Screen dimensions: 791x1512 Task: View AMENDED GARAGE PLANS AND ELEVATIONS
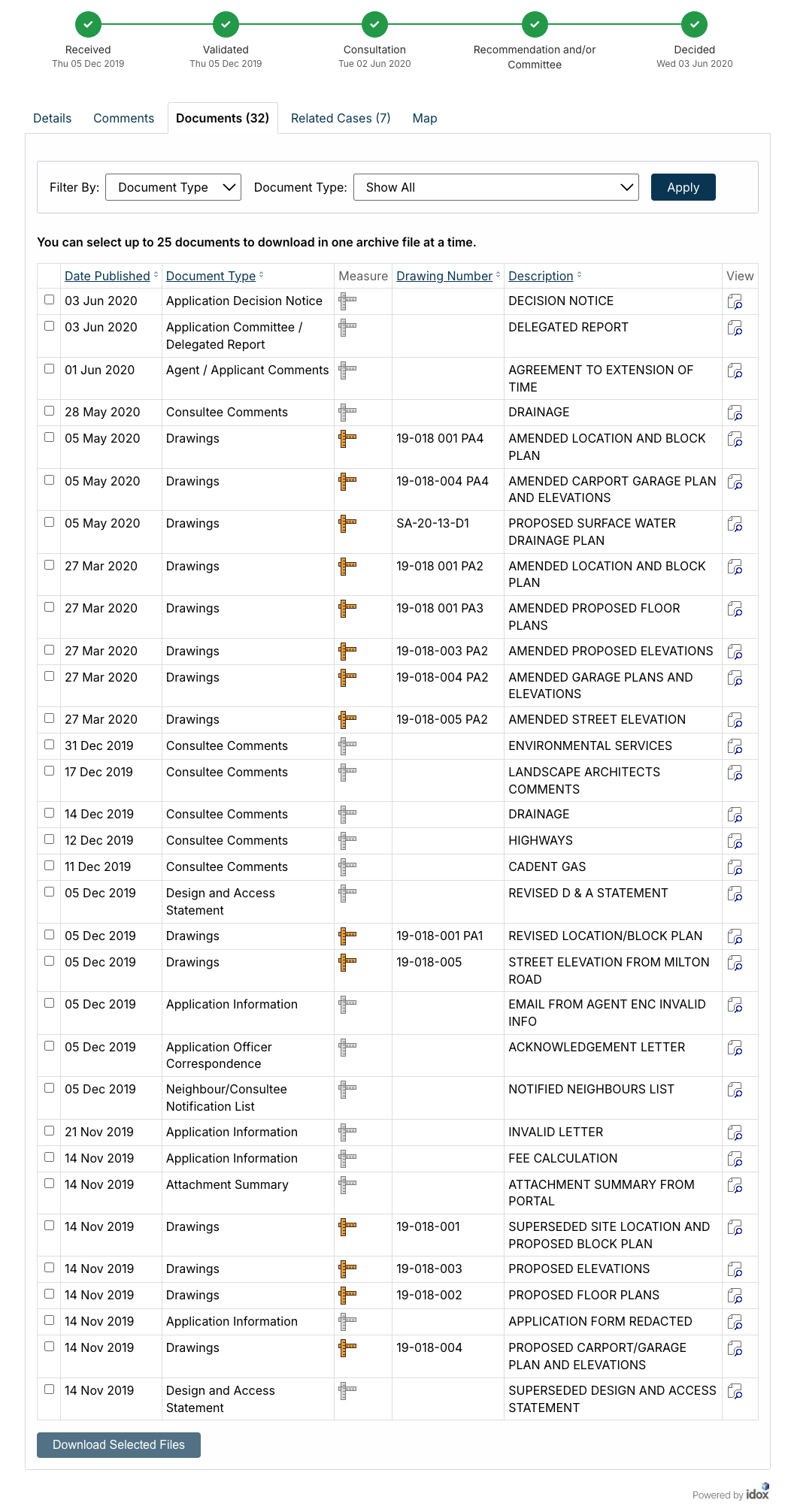click(x=735, y=679)
